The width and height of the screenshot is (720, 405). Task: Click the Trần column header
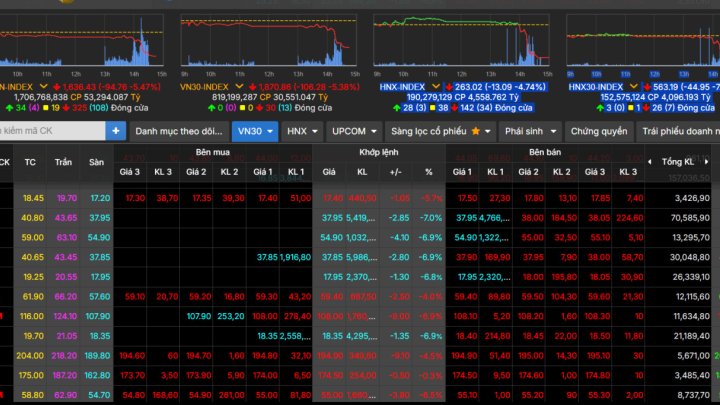point(64,162)
